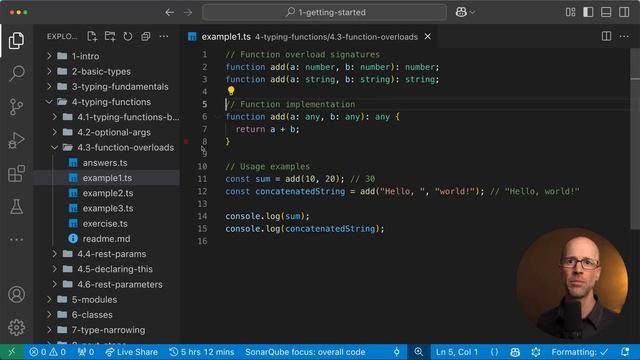Expand the 7-type-narrowing folder
The image size is (640, 360).
coord(107,330)
